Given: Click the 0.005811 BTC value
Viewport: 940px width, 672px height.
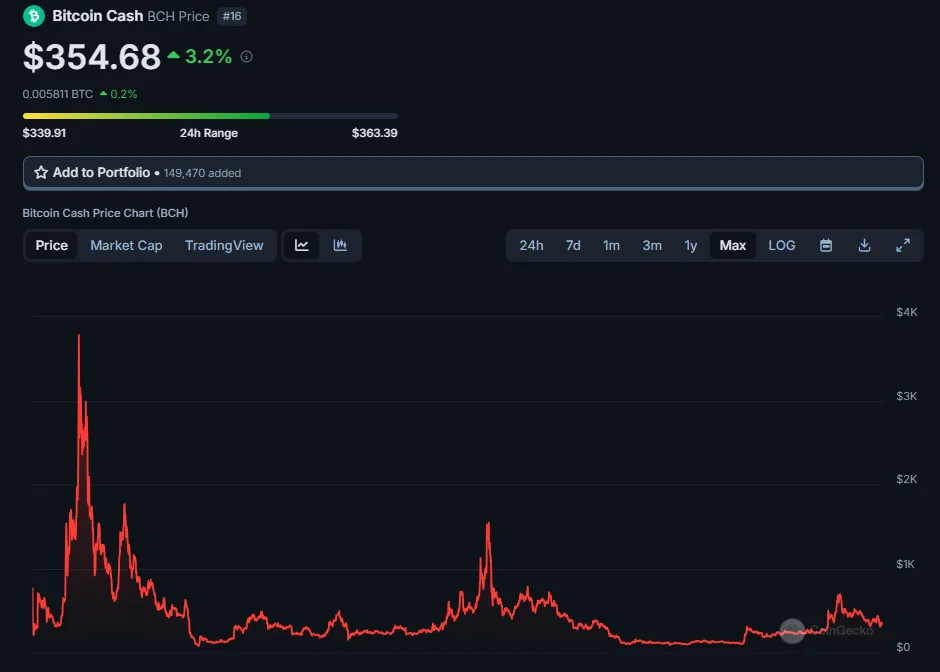Looking at the screenshot, I should pos(58,94).
